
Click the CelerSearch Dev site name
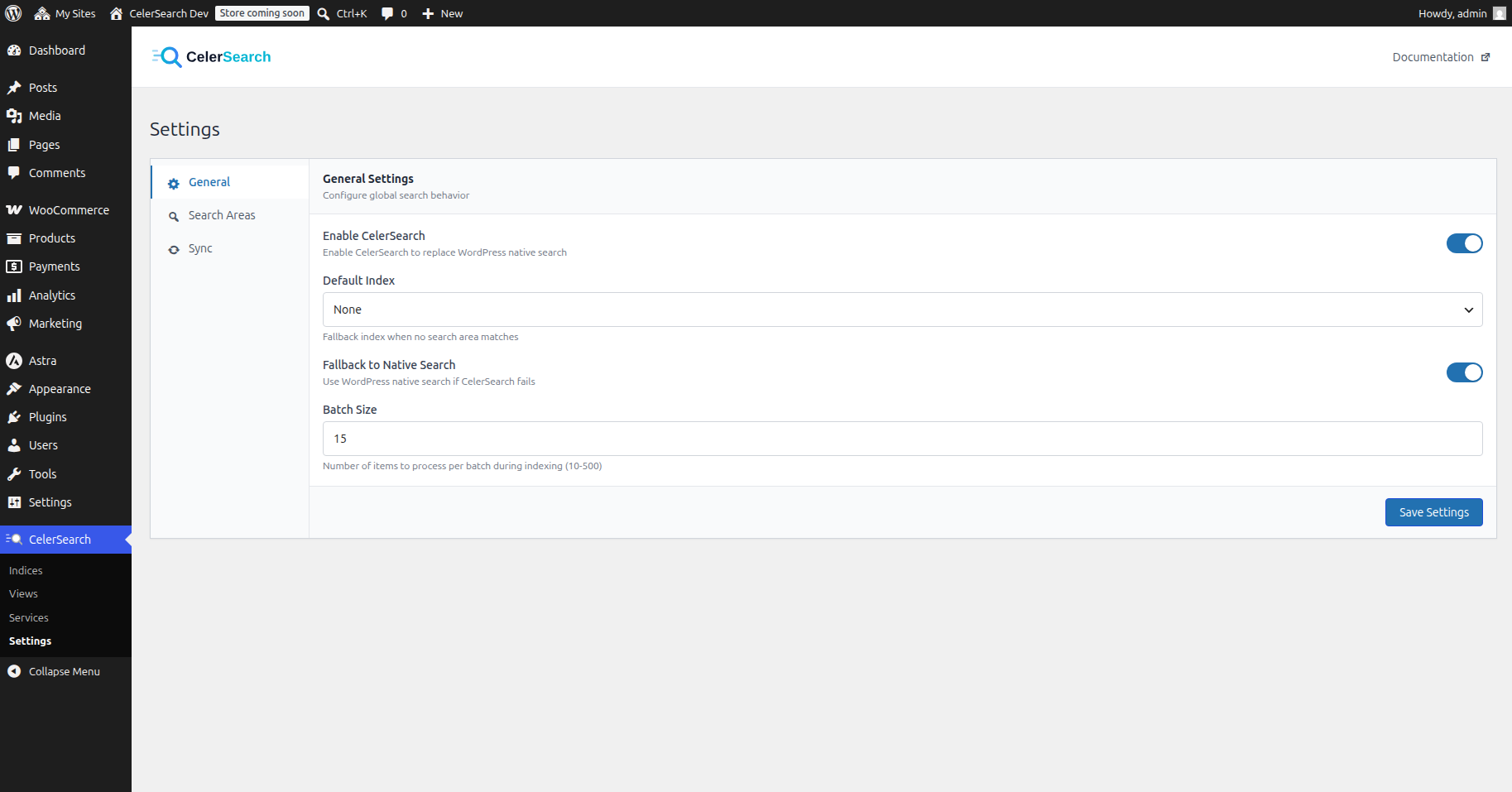pyautogui.click(x=169, y=13)
